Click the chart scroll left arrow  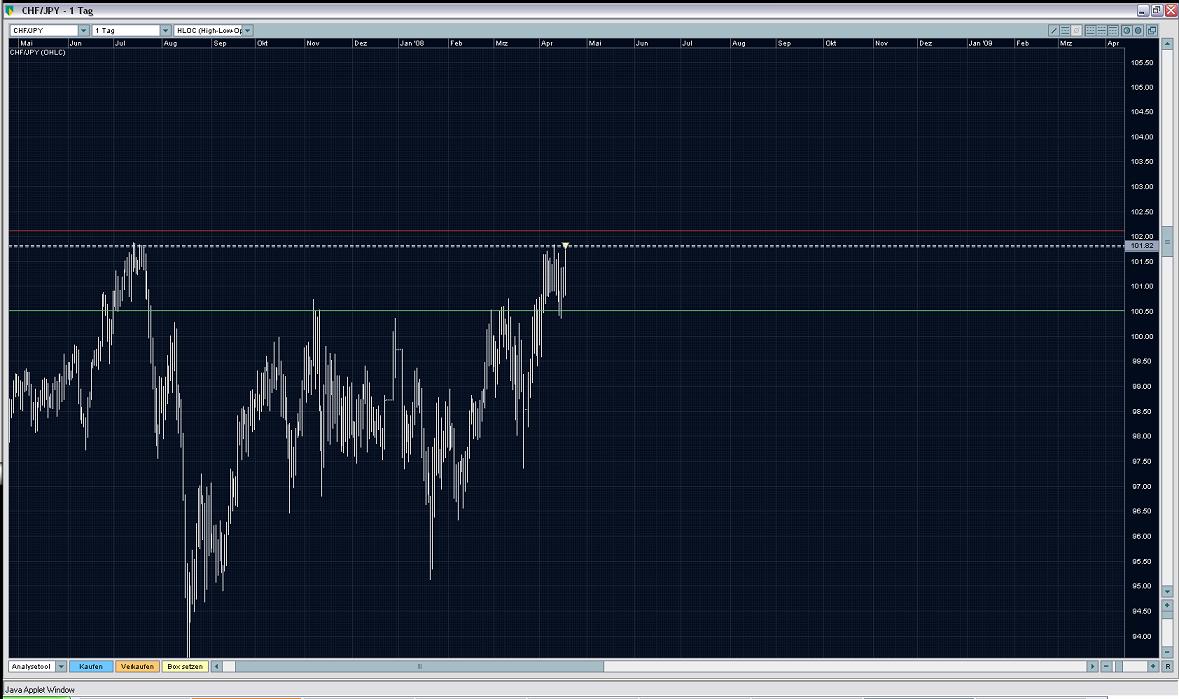click(217, 666)
